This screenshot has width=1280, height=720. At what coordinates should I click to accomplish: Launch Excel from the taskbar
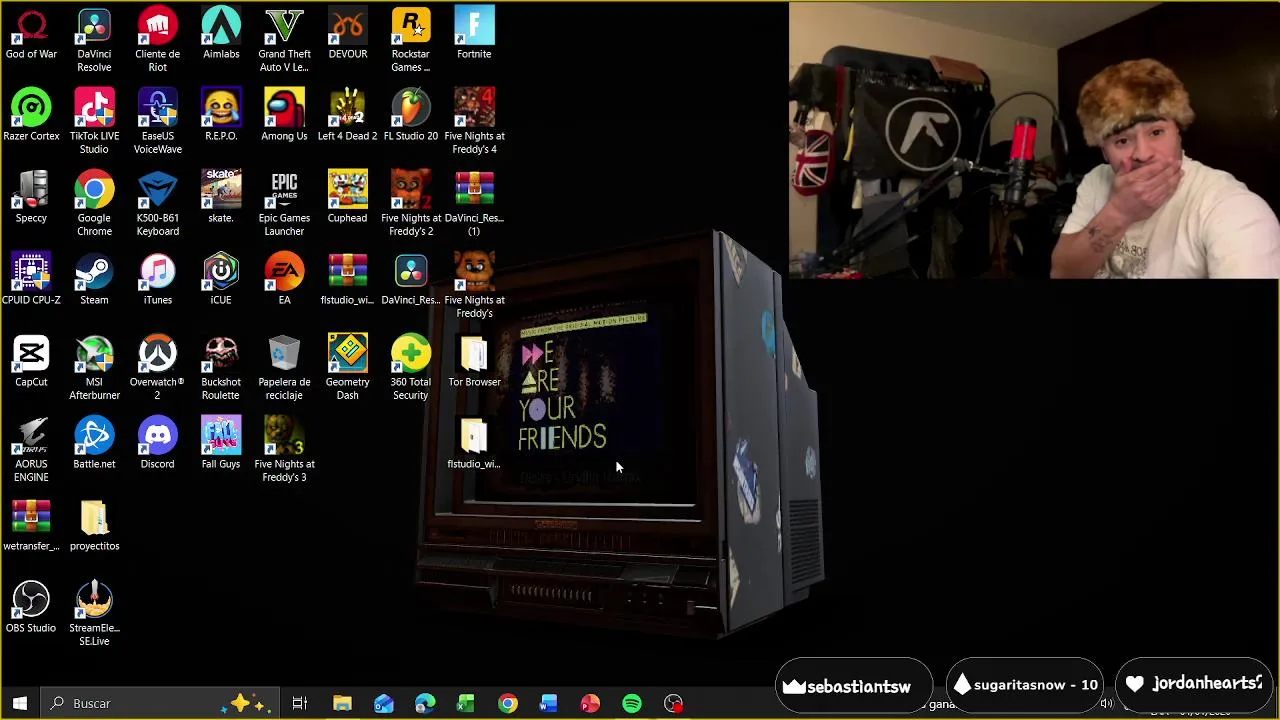466,703
